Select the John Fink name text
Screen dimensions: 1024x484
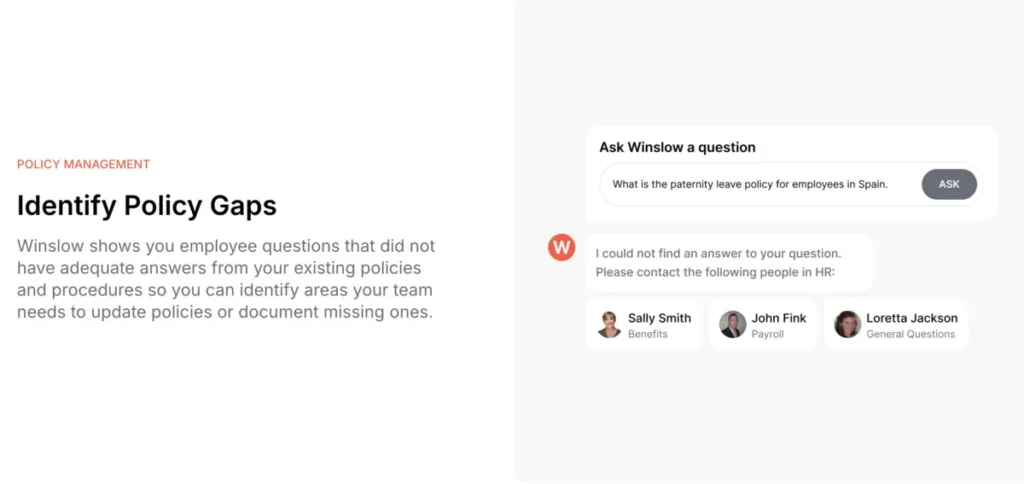point(779,318)
